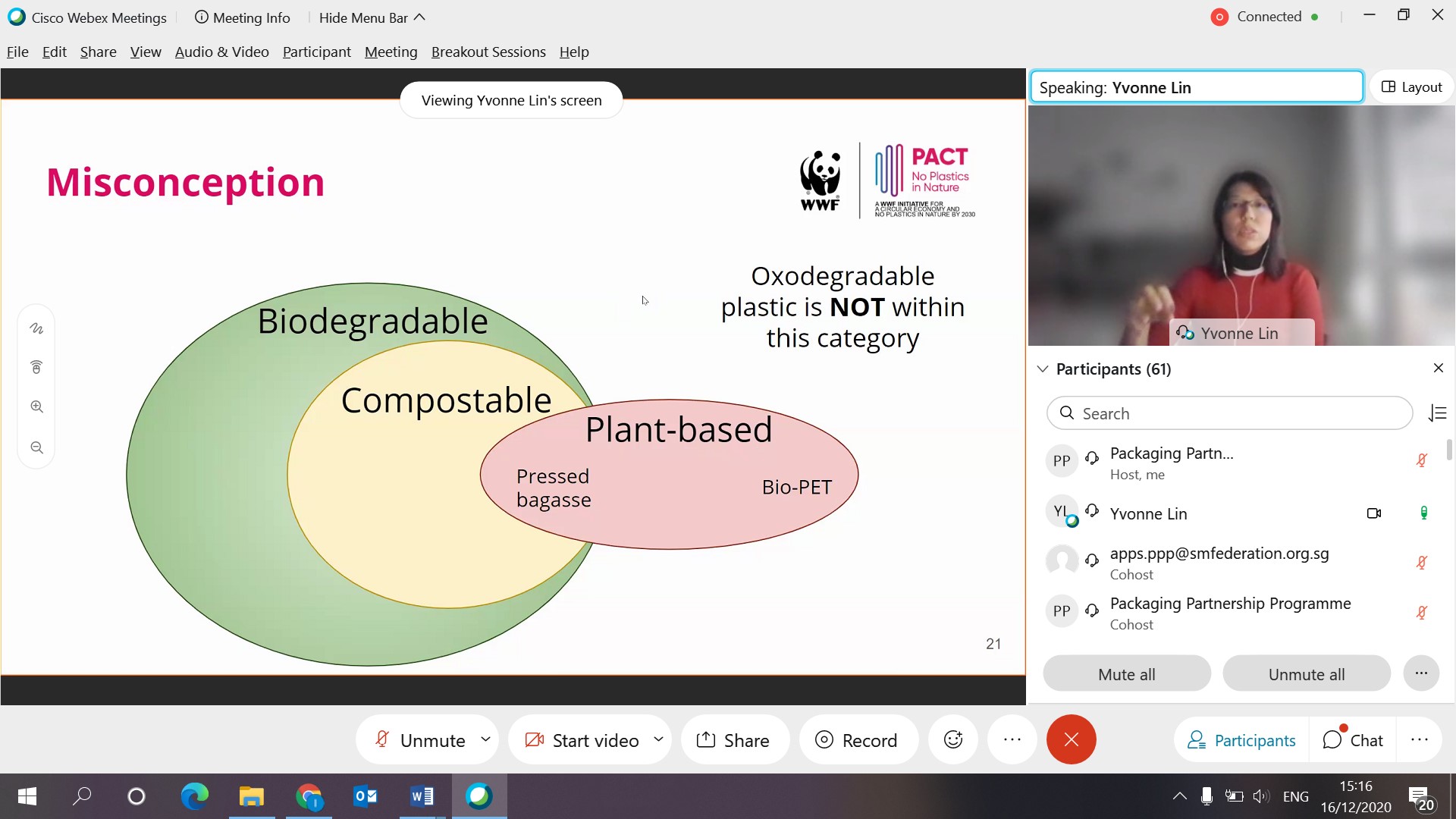Unmute Packaging Partnership Programme cohost microphone

point(1422,613)
